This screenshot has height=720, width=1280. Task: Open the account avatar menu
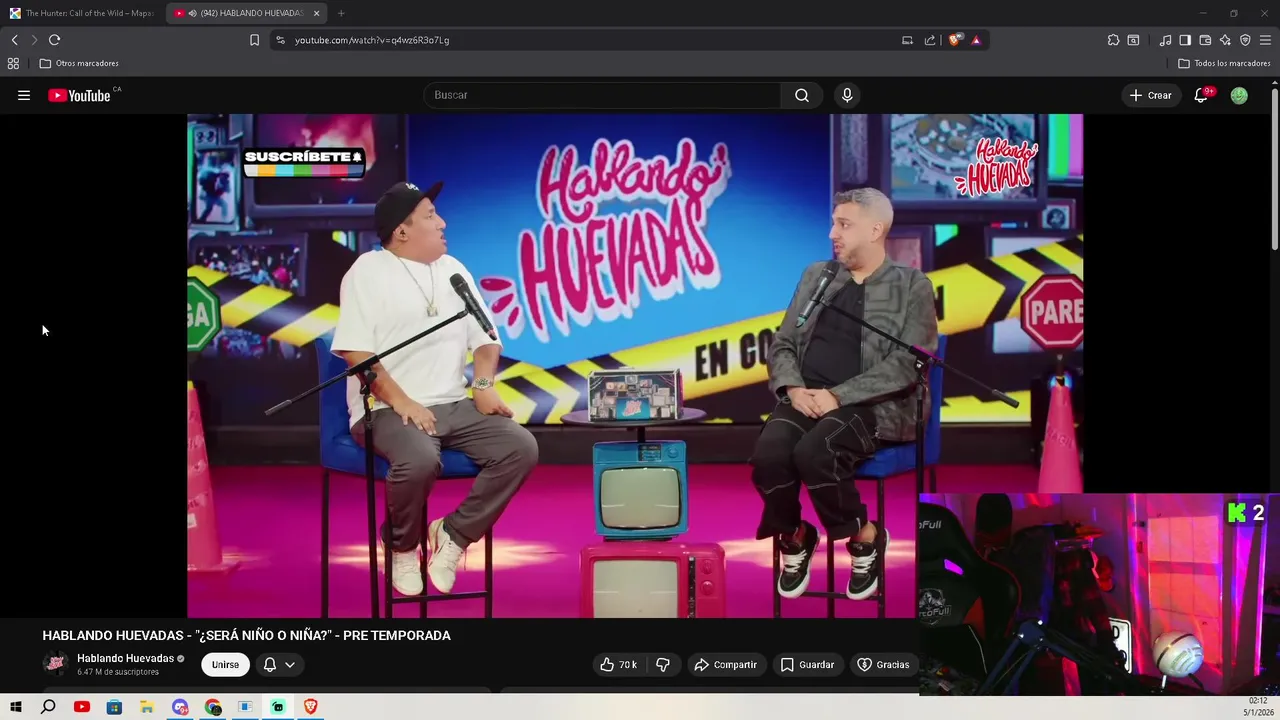click(1239, 95)
